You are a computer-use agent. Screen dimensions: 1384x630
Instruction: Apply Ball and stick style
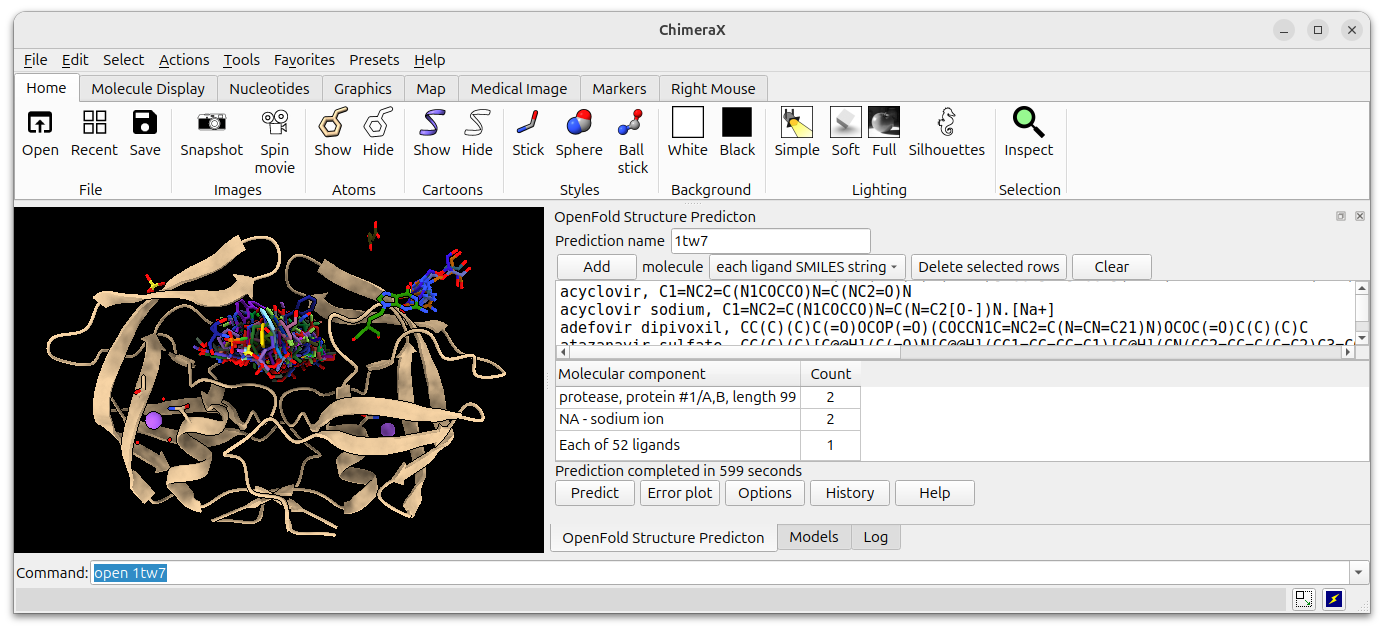tap(632, 135)
